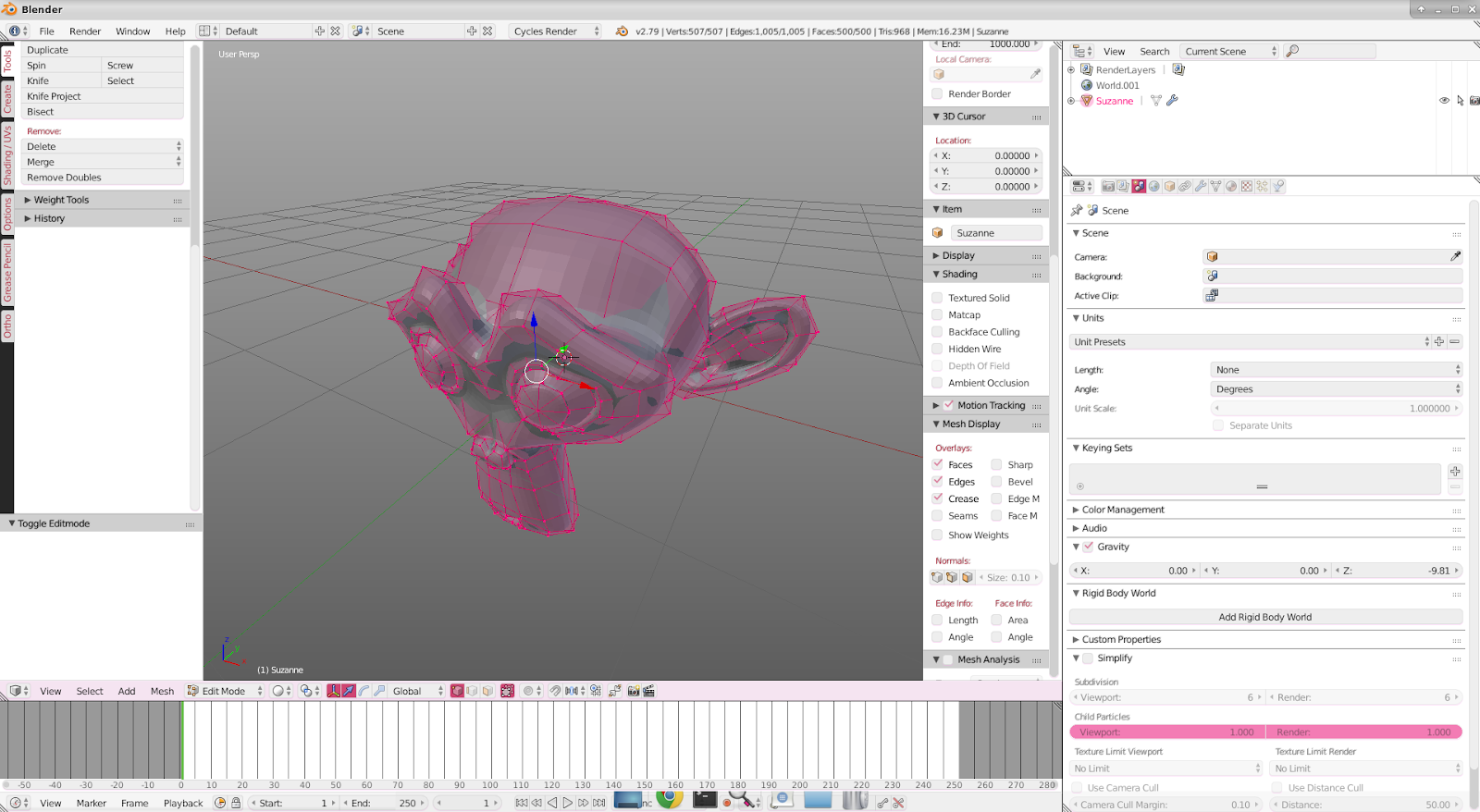Uncheck the Faces overlay checkbox
The height and width of the screenshot is (812, 1480).
click(x=937, y=464)
